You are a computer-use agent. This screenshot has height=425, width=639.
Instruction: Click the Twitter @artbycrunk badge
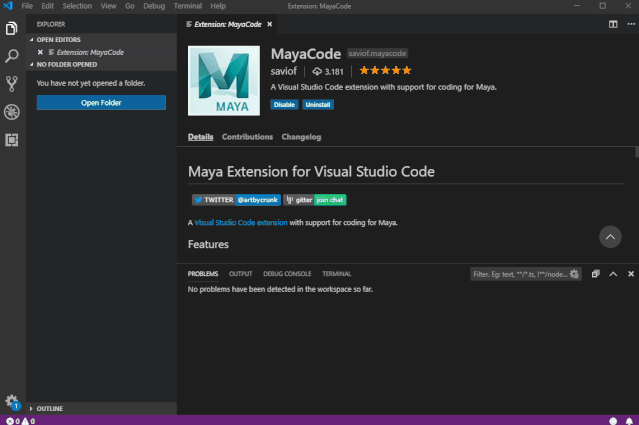tap(236, 200)
